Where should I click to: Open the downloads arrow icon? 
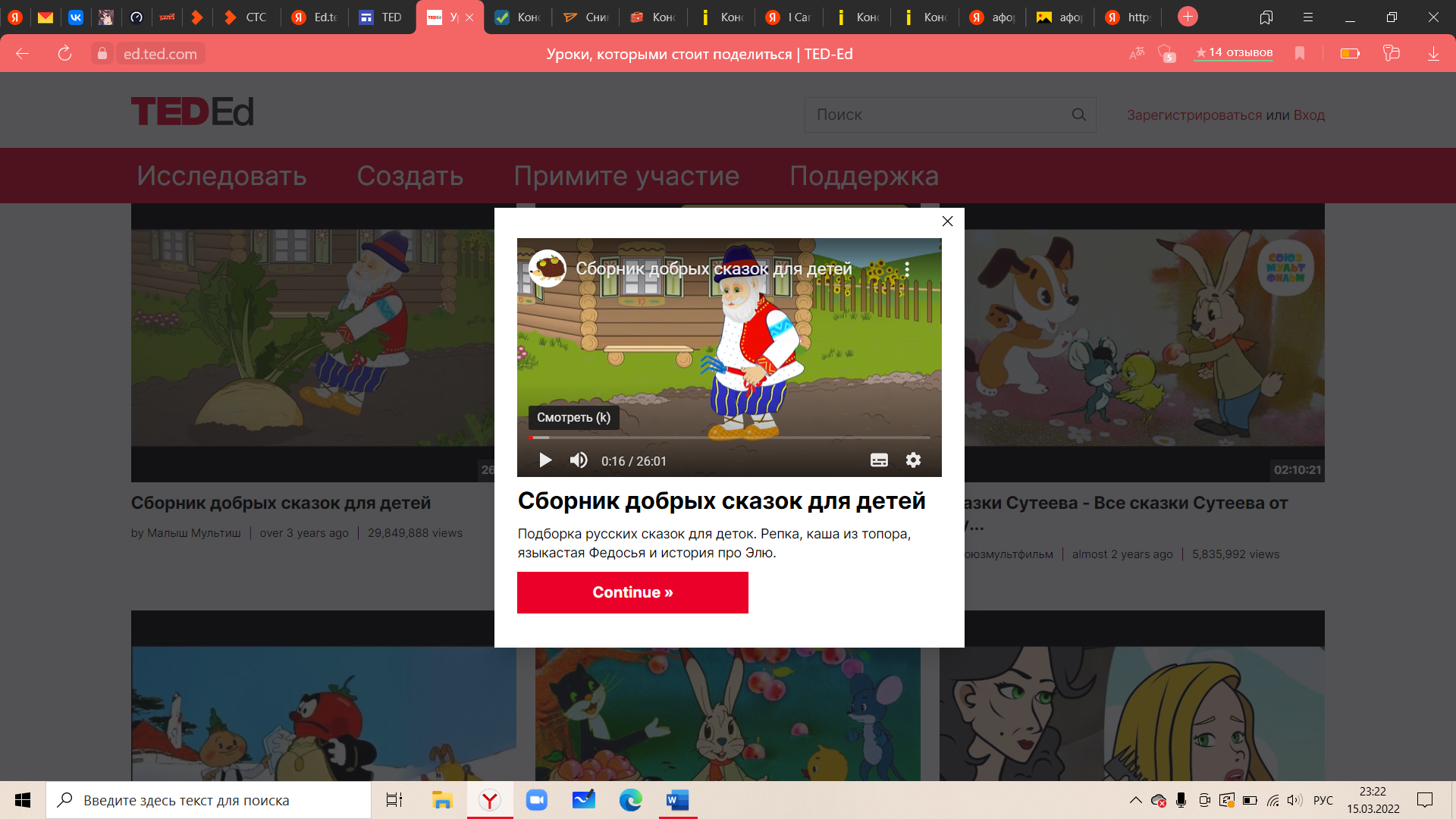1433,53
